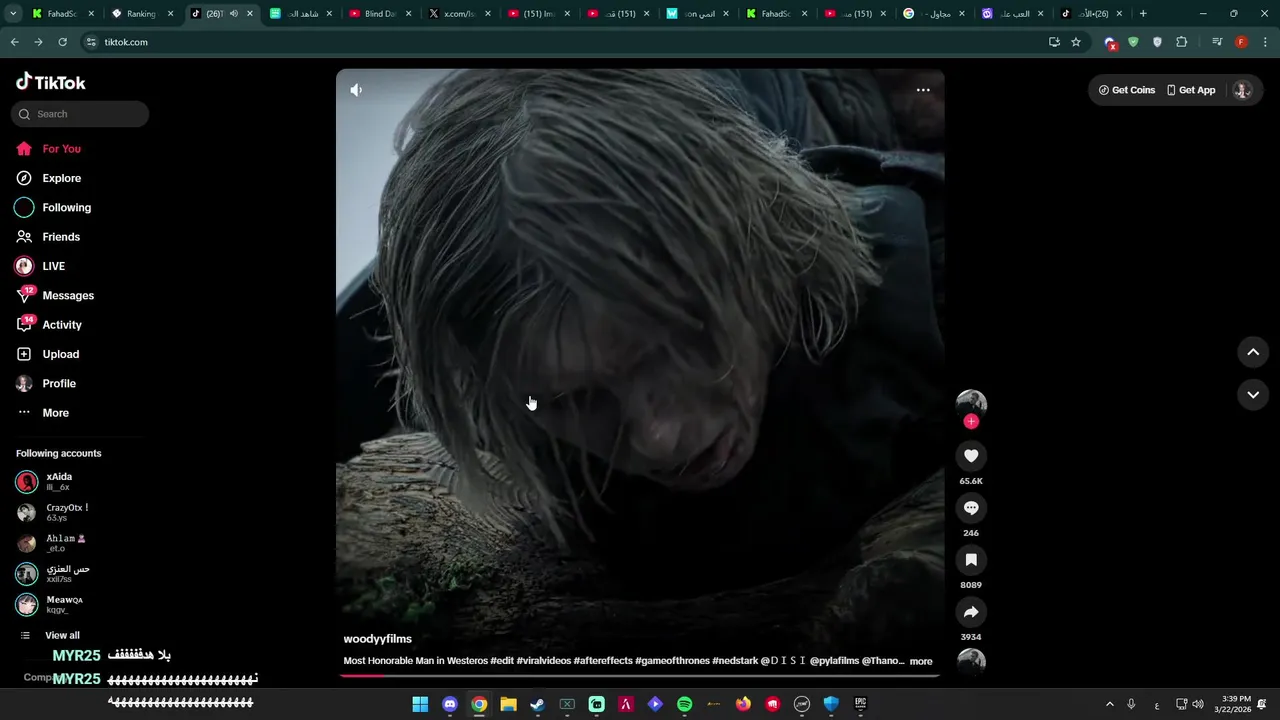Reload the browser page
Image resolution: width=1280 pixels, height=720 pixels.
(62, 42)
